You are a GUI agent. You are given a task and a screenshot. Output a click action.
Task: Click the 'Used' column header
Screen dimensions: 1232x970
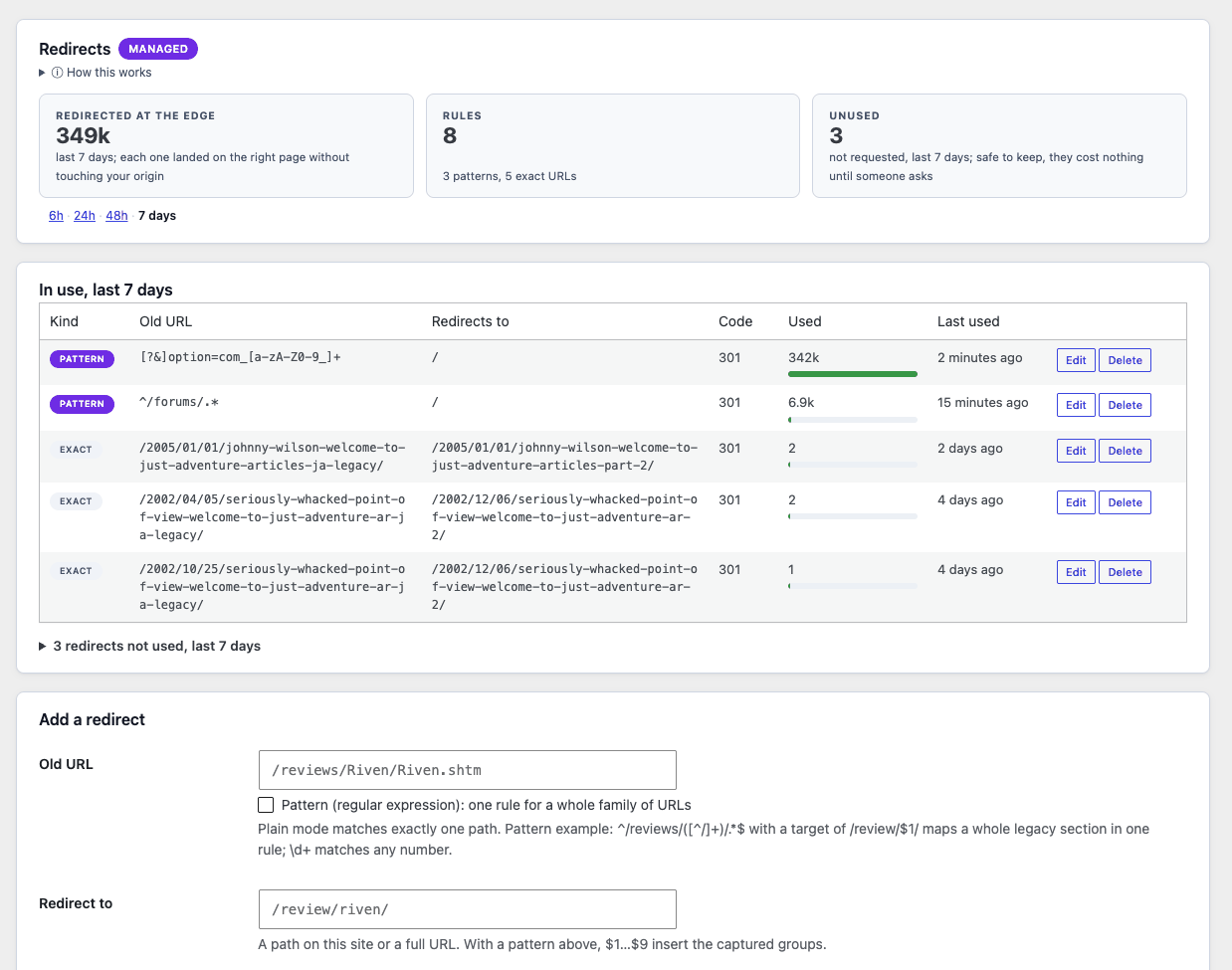(x=805, y=321)
